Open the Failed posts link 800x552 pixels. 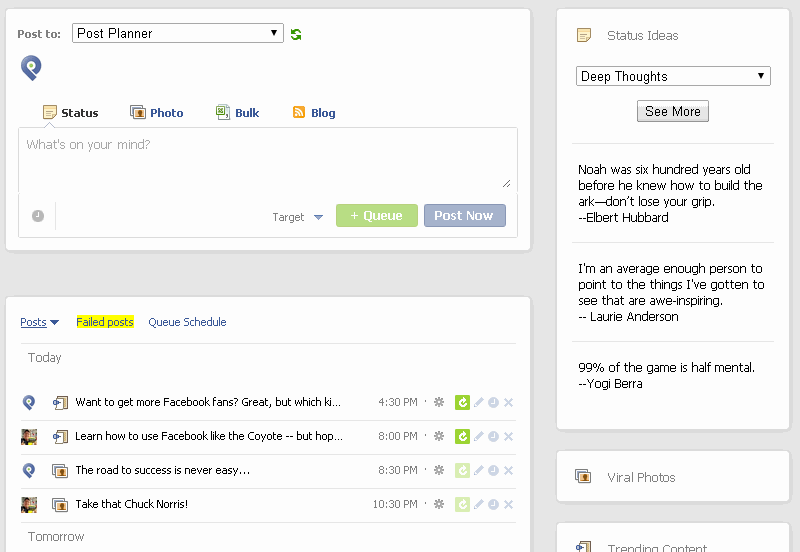point(105,322)
